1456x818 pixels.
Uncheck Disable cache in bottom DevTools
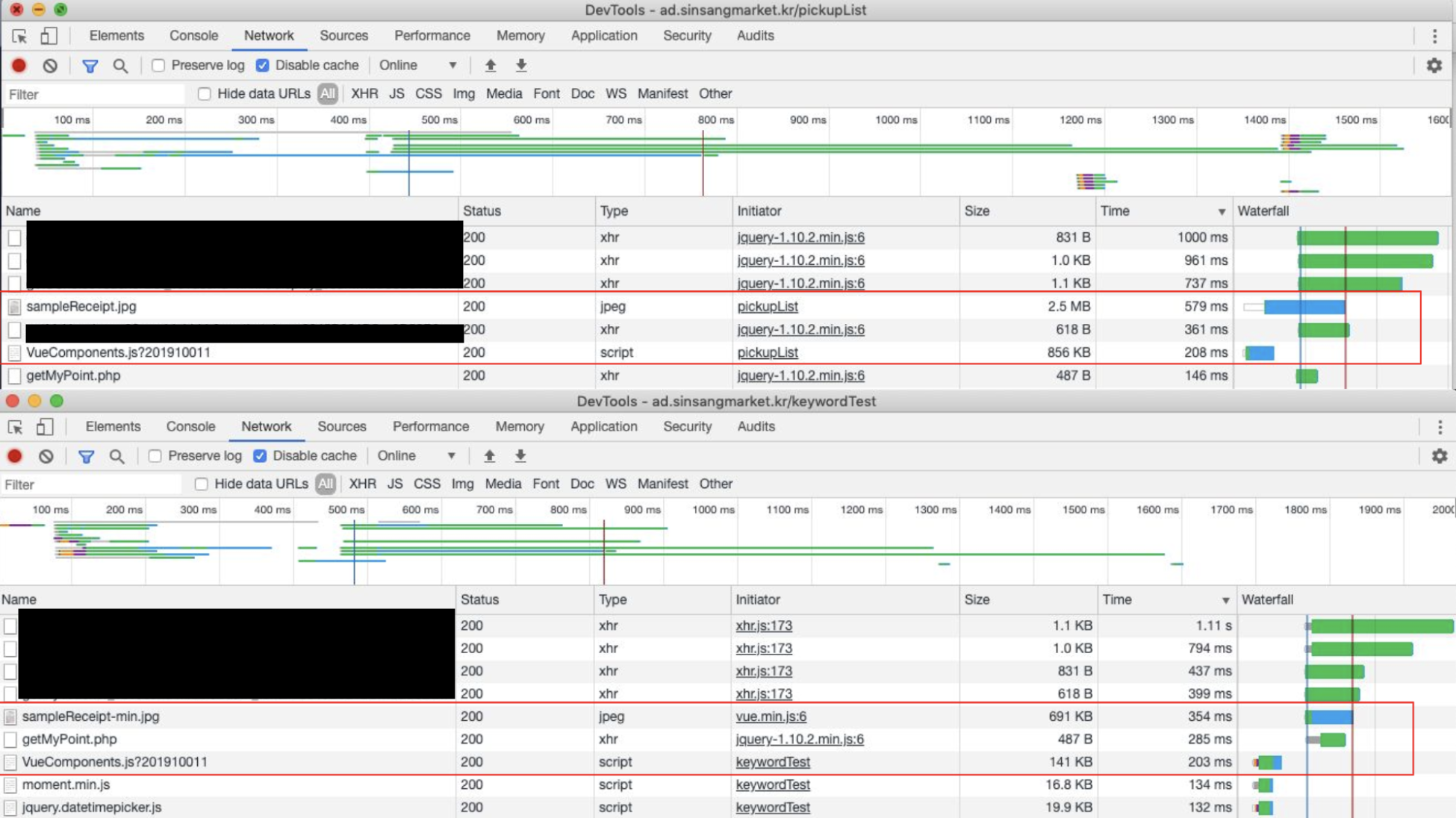click(260, 456)
